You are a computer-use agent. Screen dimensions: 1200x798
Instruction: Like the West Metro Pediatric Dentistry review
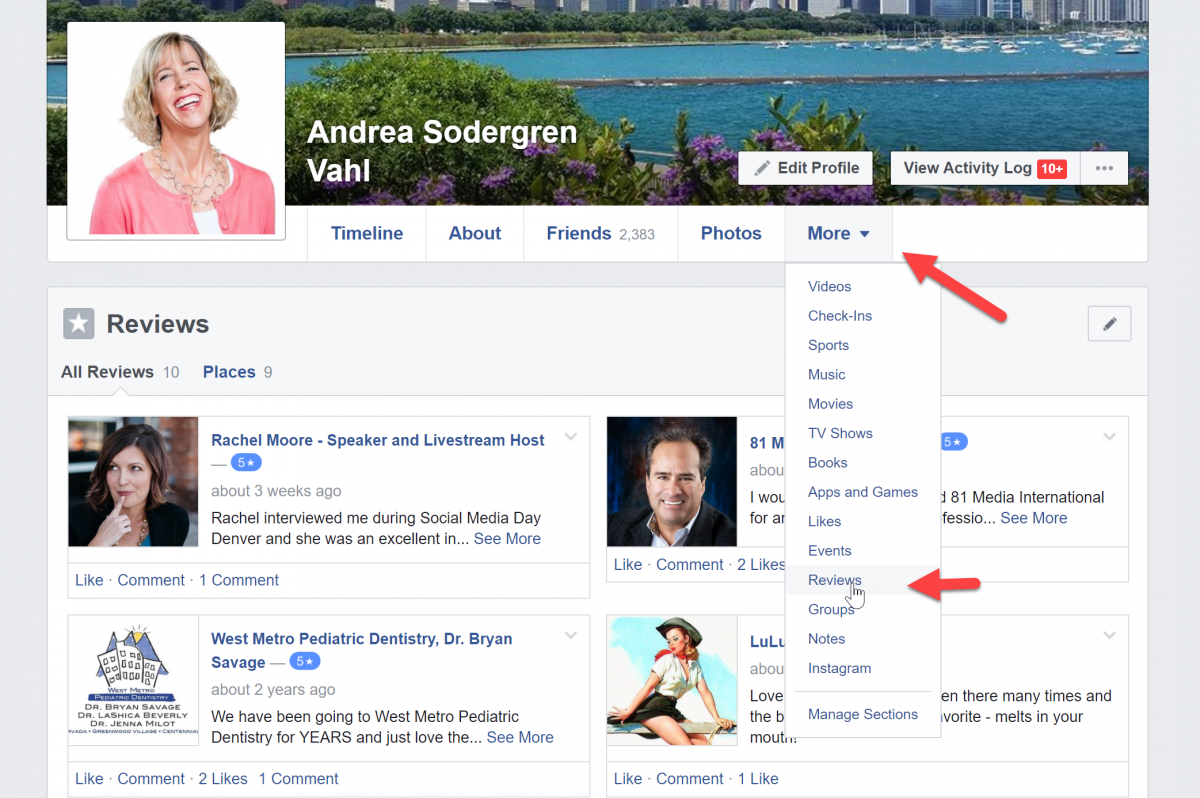[x=89, y=778]
